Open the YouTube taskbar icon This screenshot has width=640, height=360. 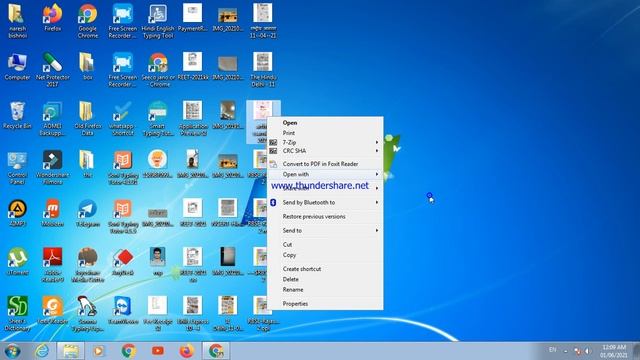(158, 351)
